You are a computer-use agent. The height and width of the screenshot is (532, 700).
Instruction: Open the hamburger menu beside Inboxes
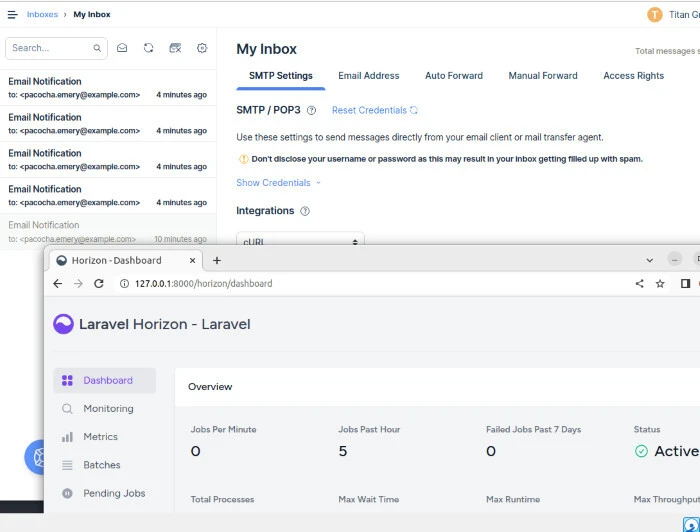click(x=12, y=15)
